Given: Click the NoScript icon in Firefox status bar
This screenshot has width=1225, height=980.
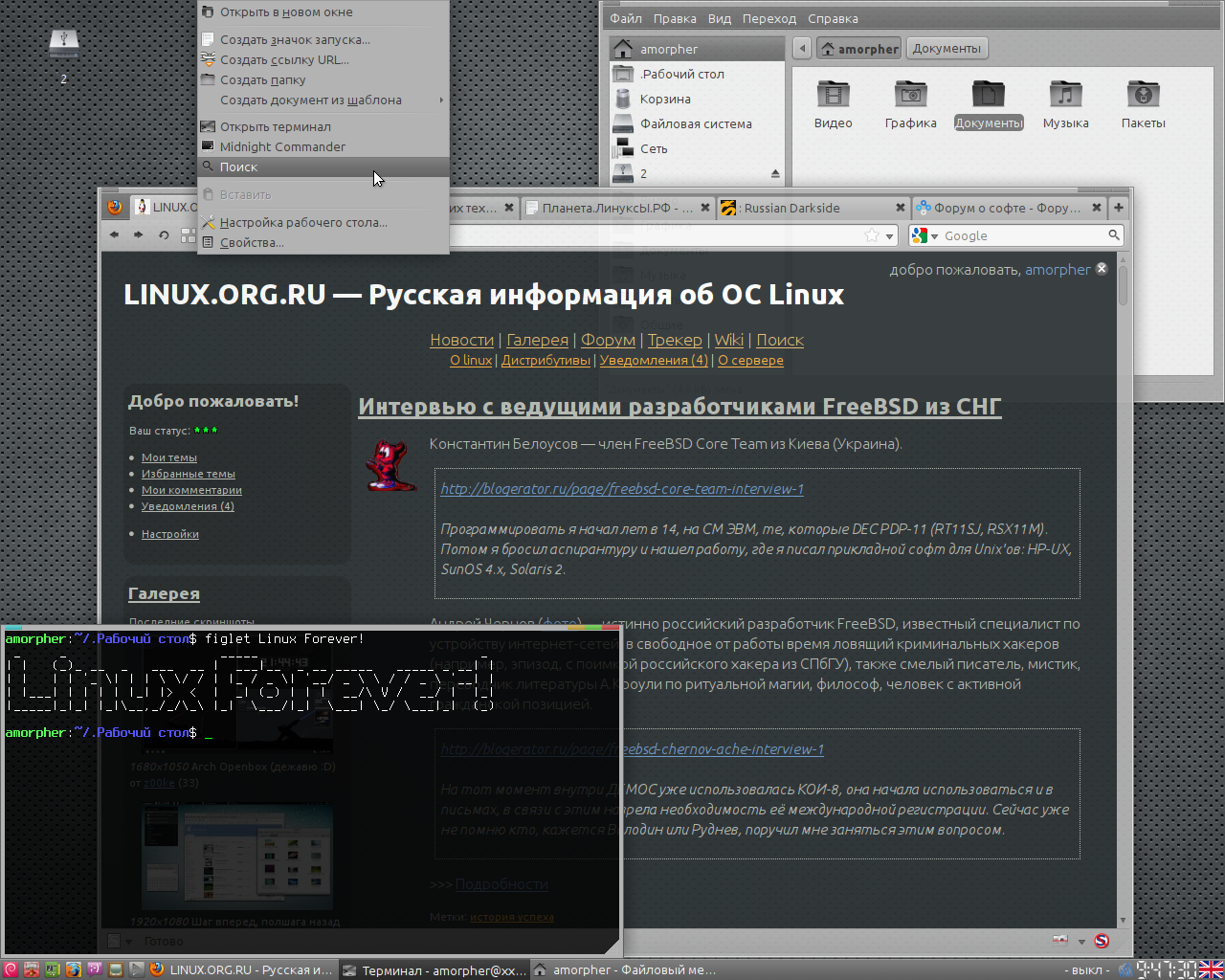Looking at the screenshot, I should click(x=1102, y=941).
